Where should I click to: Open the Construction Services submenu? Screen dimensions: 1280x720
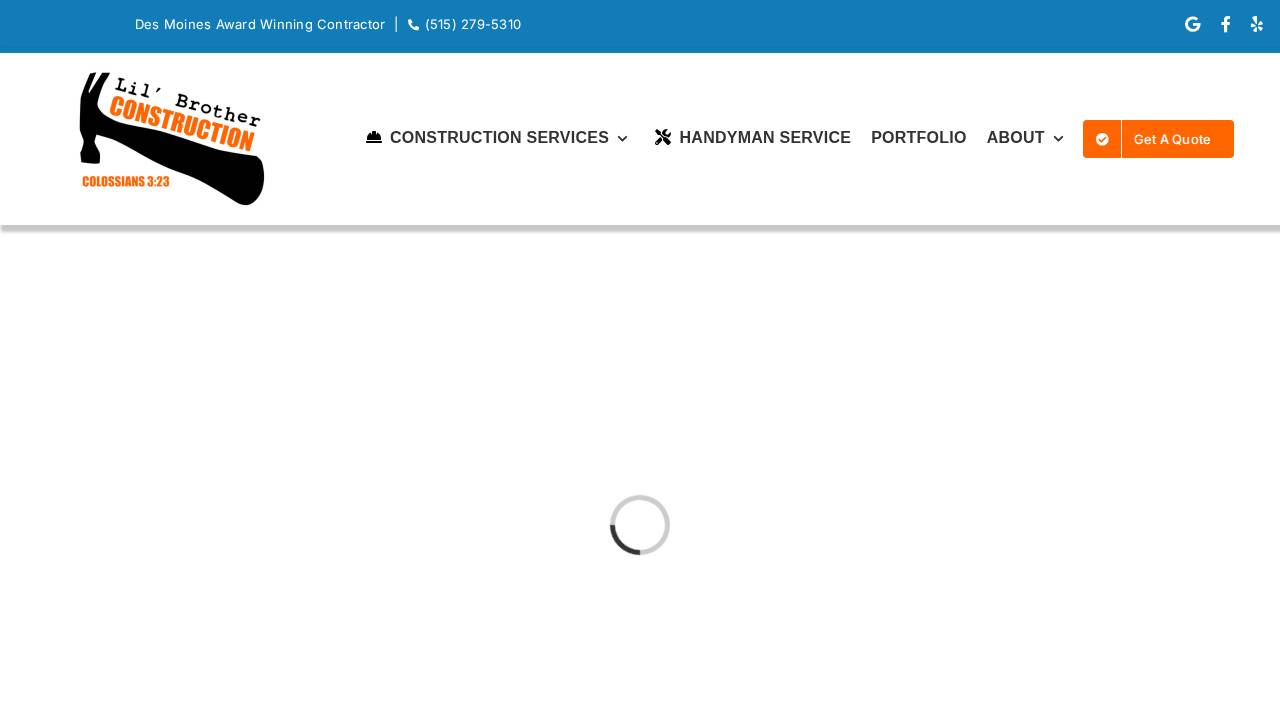pos(499,138)
